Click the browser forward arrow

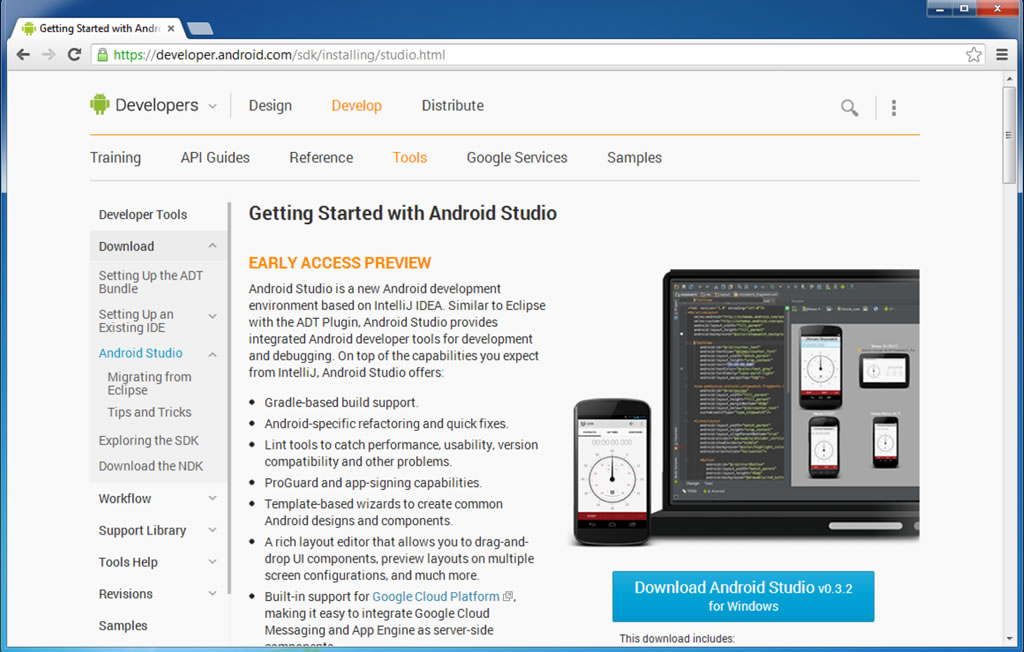[48, 55]
